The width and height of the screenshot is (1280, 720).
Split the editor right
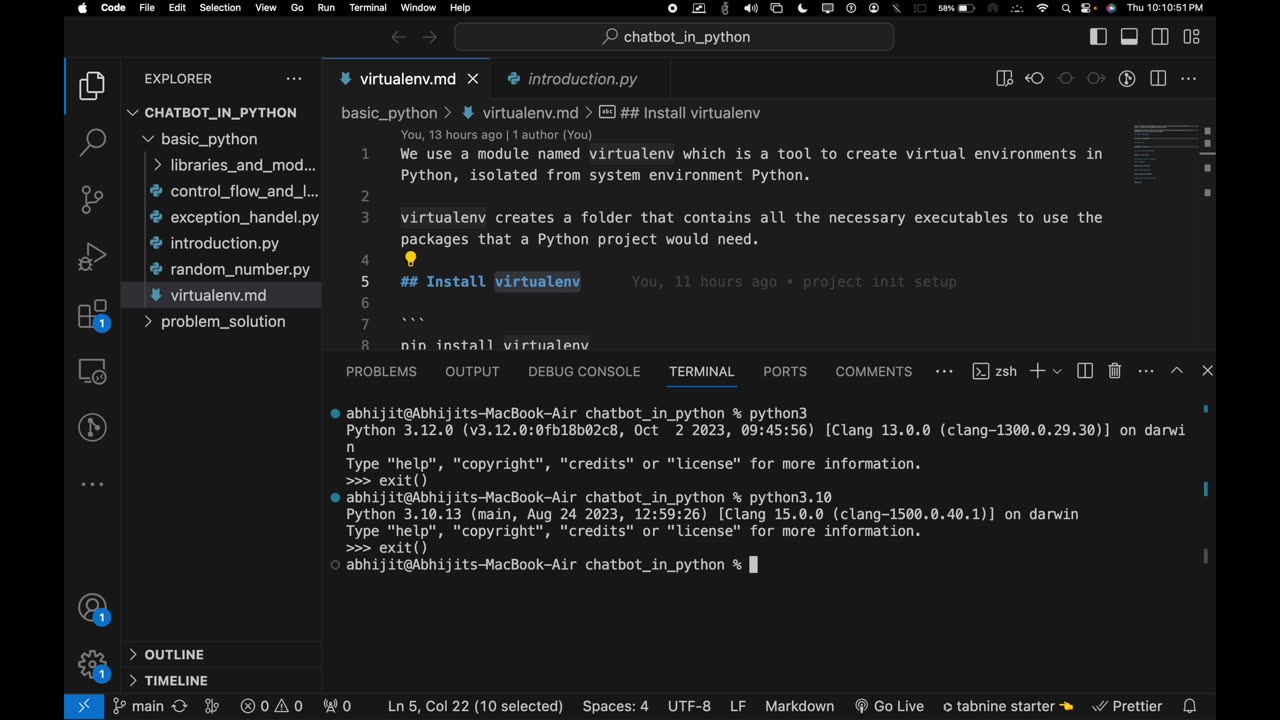coord(1158,79)
